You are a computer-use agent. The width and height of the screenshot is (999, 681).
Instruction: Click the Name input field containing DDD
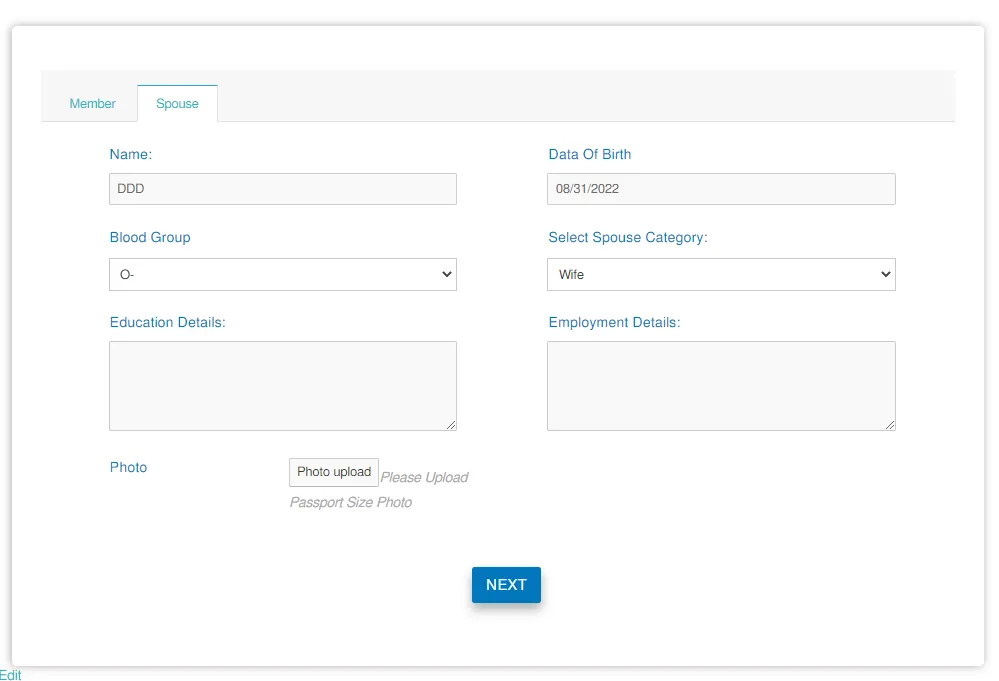click(x=283, y=189)
